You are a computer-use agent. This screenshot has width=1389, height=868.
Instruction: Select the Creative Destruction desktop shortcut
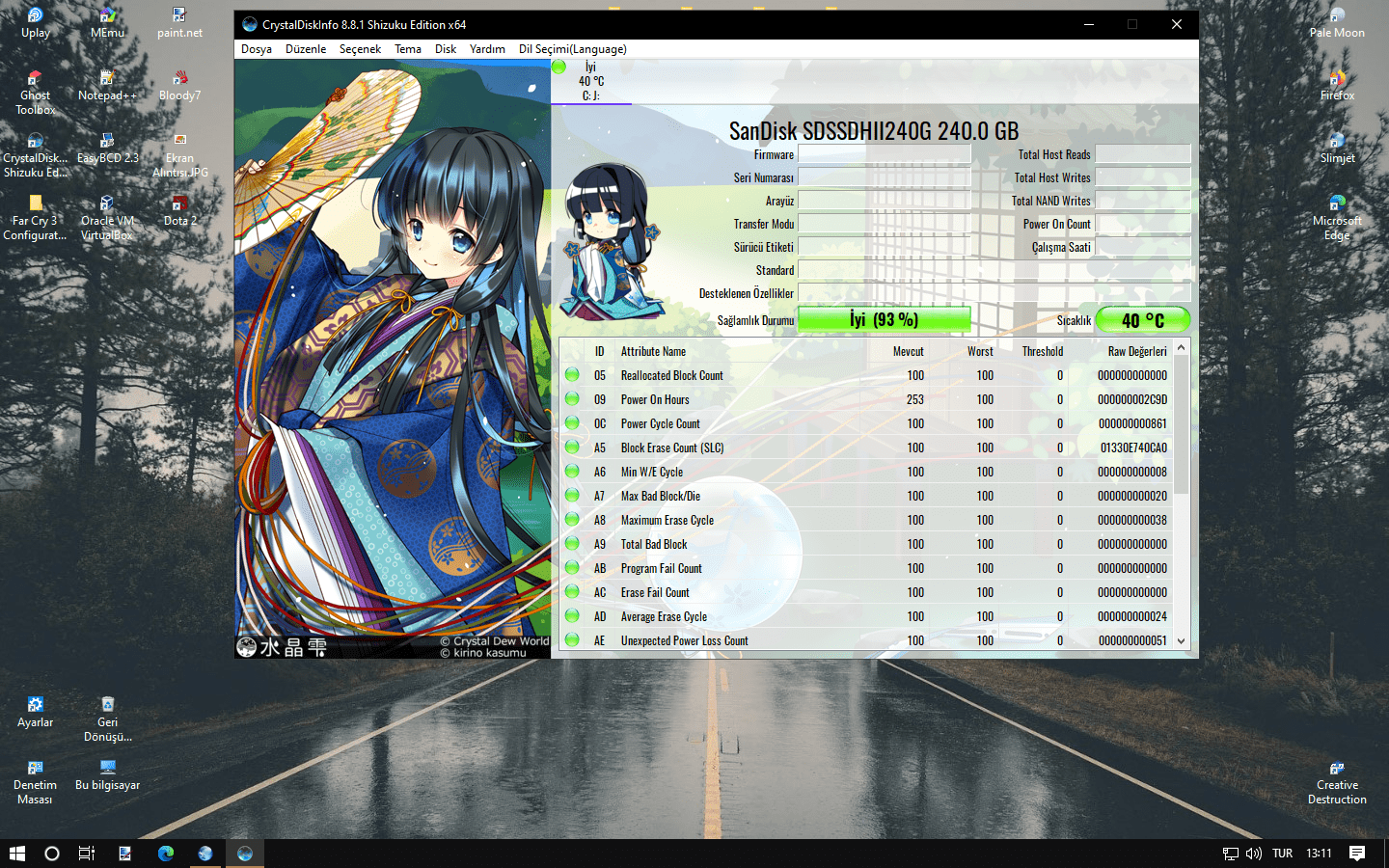click(1337, 782)
